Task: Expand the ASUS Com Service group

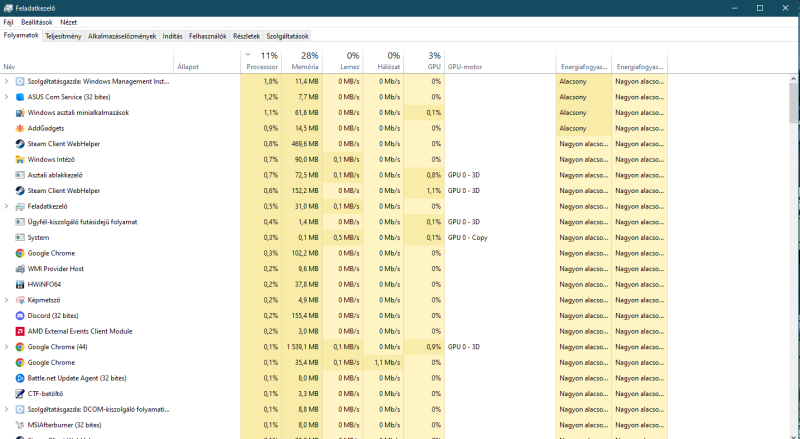Action: 6,97
